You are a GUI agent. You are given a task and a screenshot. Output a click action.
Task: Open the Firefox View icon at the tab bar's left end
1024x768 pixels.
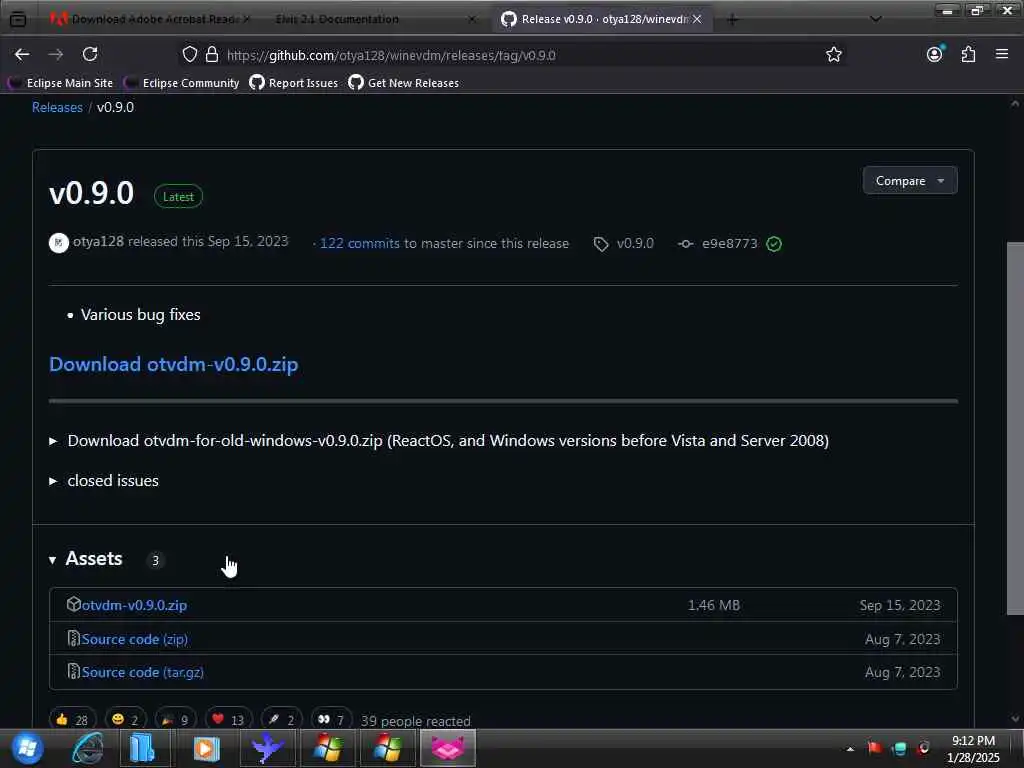[x=18, y=19]
